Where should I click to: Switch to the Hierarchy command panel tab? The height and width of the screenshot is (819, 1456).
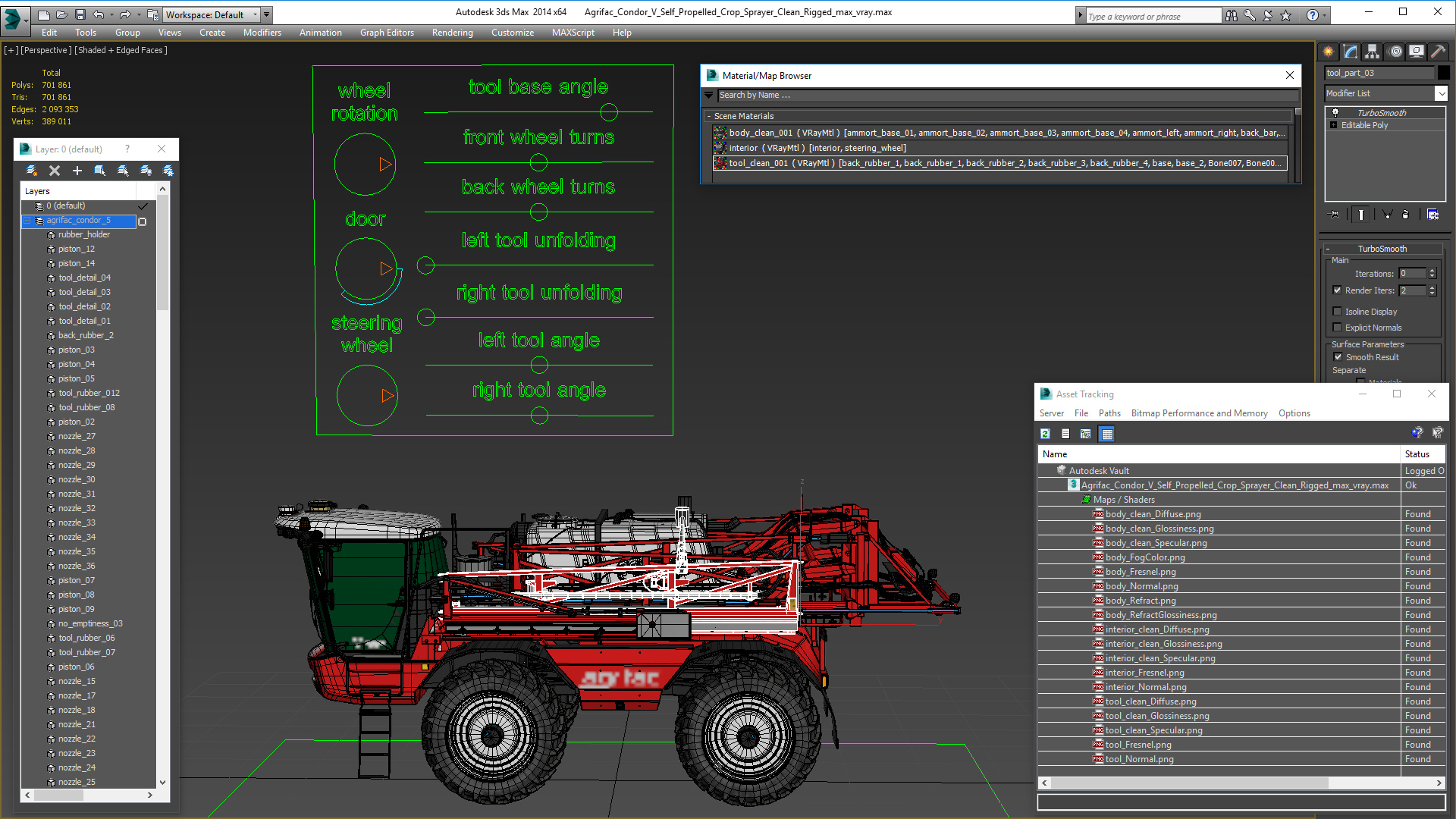pos(1372,52)
